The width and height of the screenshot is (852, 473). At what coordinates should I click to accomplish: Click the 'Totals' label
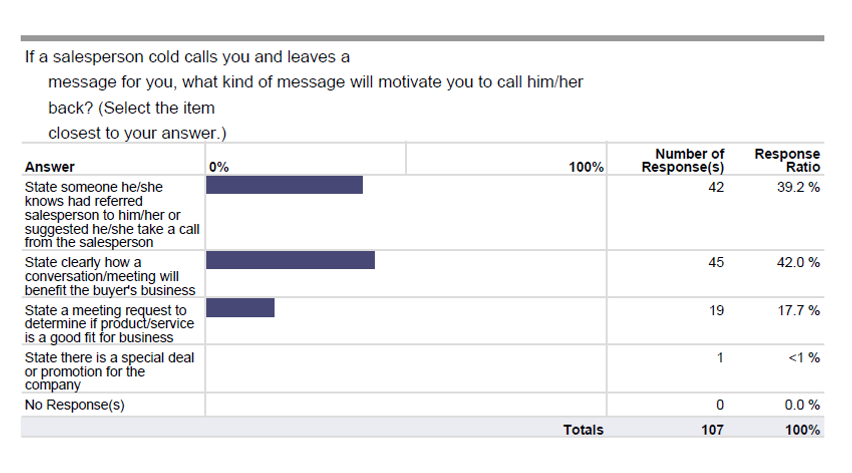point(583,430)
